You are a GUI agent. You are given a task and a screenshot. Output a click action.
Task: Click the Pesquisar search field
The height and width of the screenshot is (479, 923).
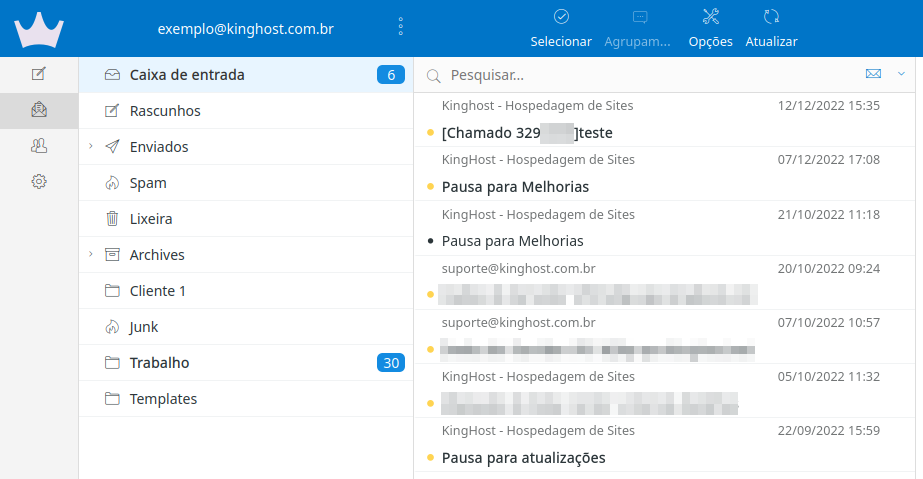tap(640, 75)
